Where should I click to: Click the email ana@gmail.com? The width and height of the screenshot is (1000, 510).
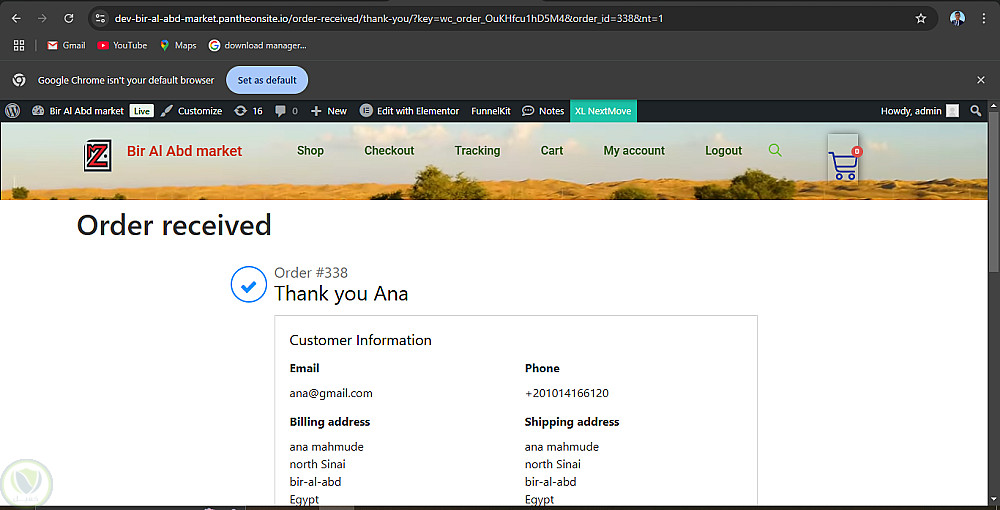click(331, 393)
